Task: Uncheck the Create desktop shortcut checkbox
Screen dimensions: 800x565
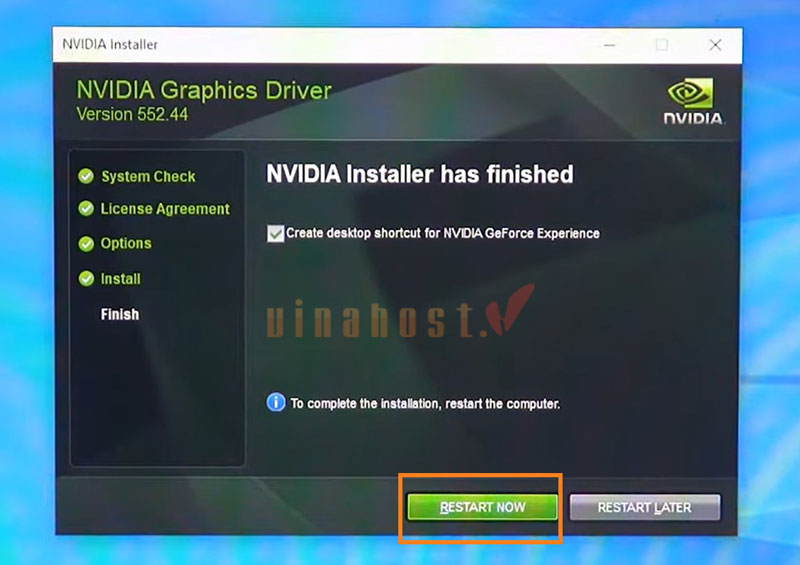Action: click(276, 234)
